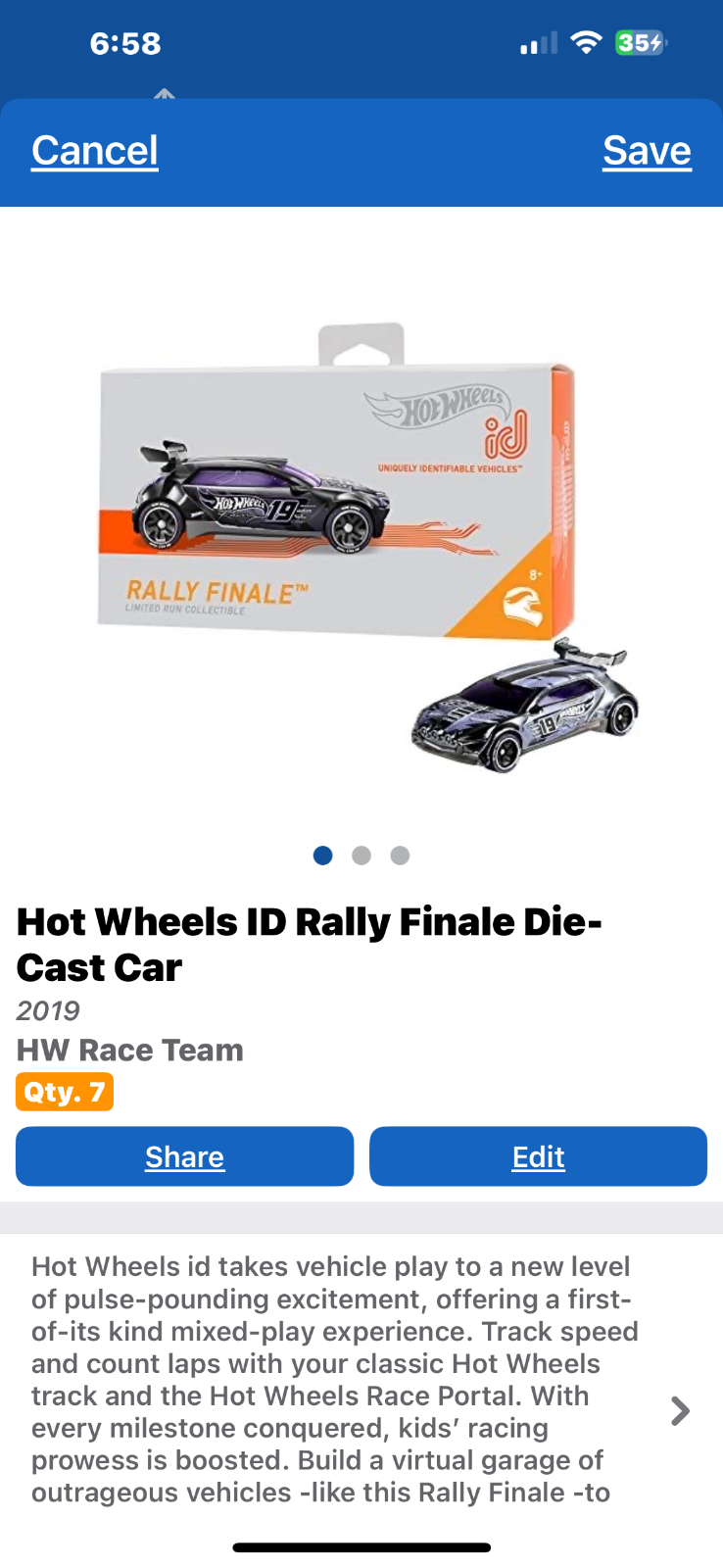723x1568 pixels.
Task: Open the product description paragraph
Action: pos(335,1379)
